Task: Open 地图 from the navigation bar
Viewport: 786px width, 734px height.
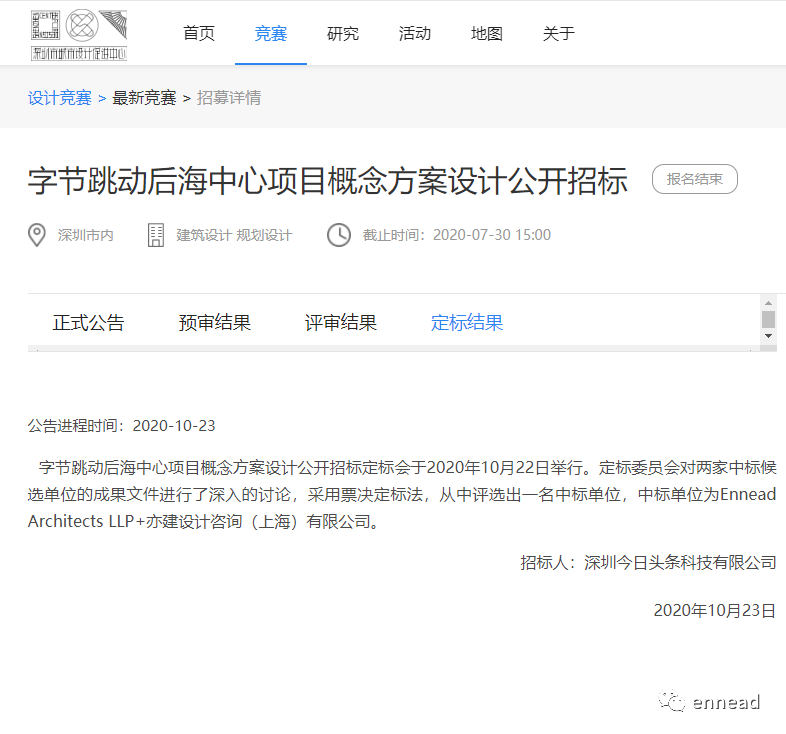Action: pos(487,33)
